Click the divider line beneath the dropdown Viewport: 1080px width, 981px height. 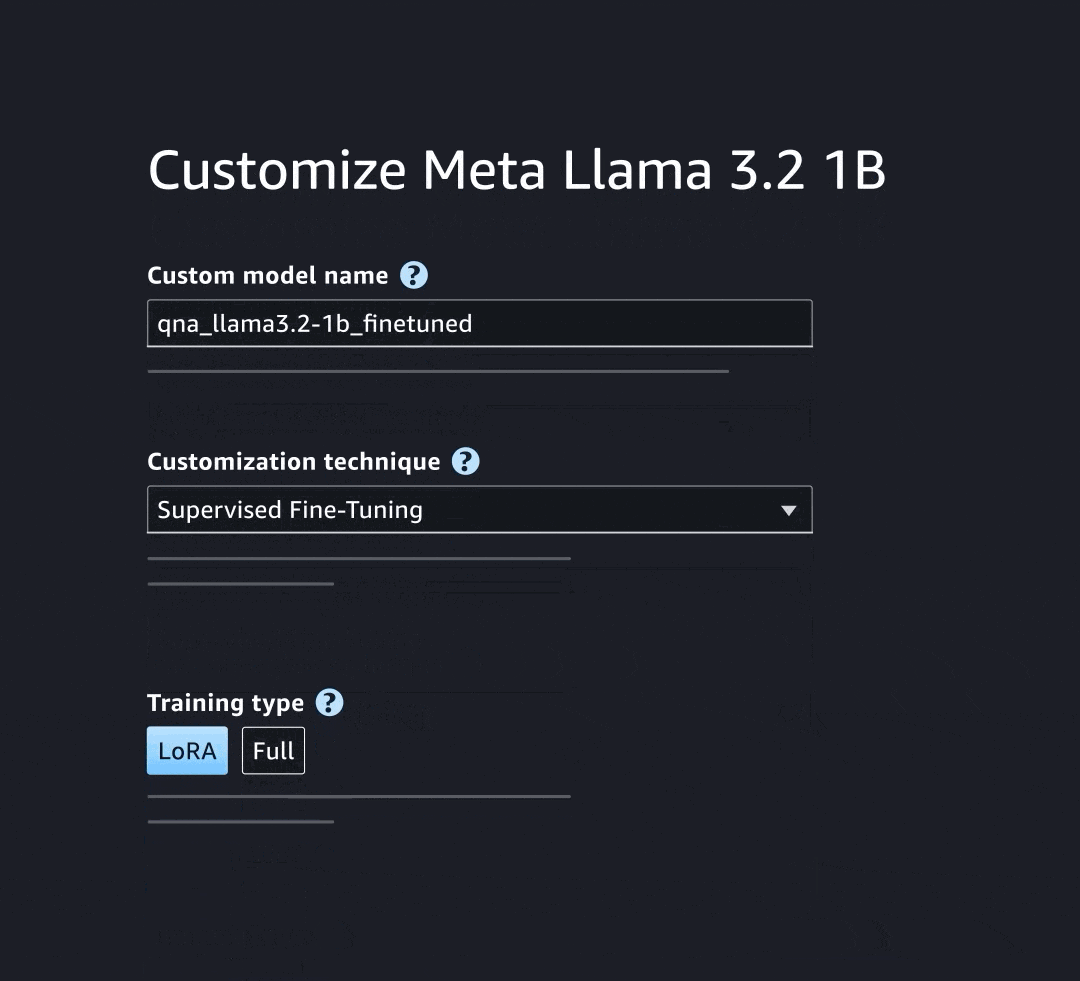pos(359,558)
